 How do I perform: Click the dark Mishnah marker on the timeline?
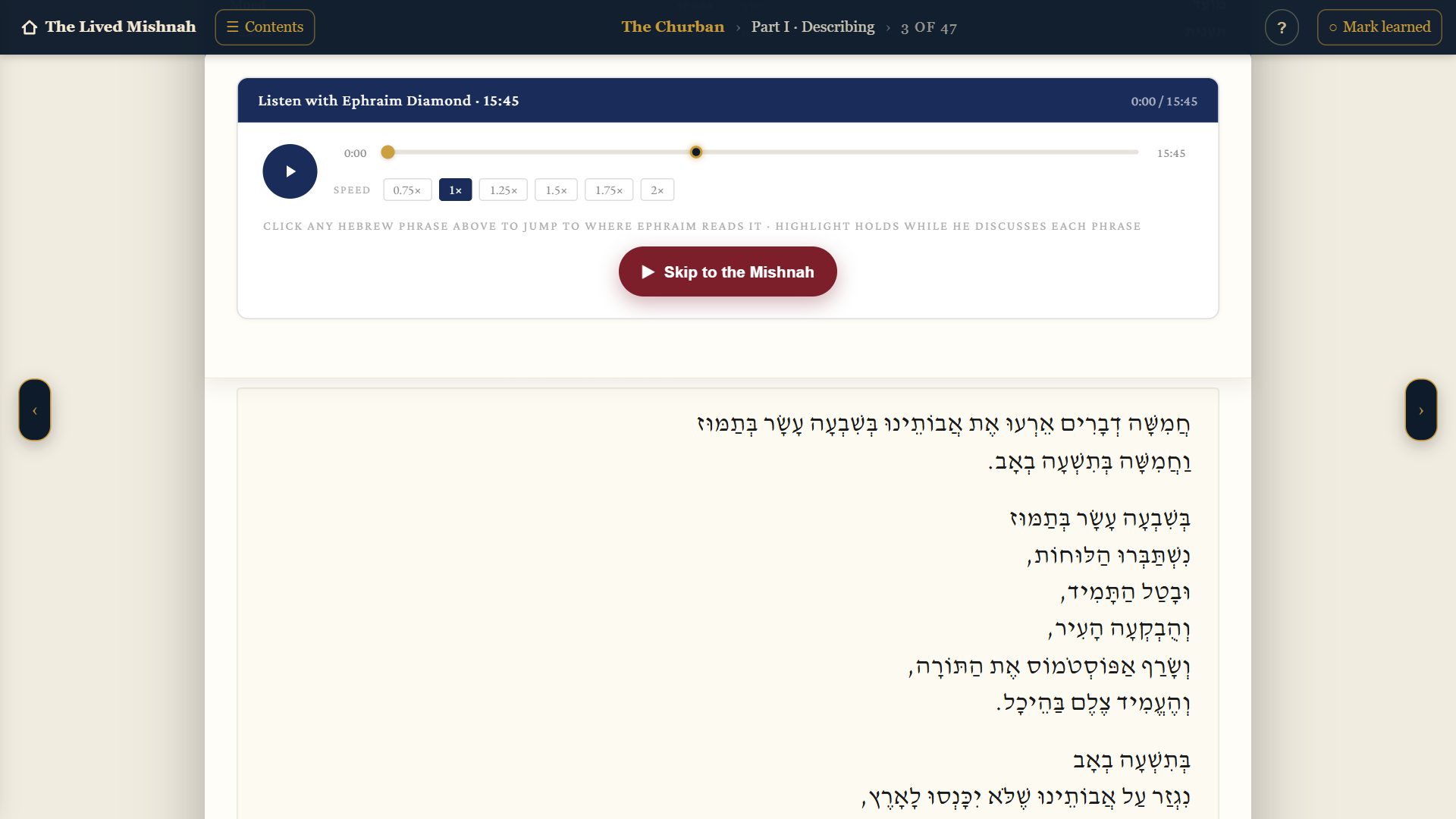(695, 152)
